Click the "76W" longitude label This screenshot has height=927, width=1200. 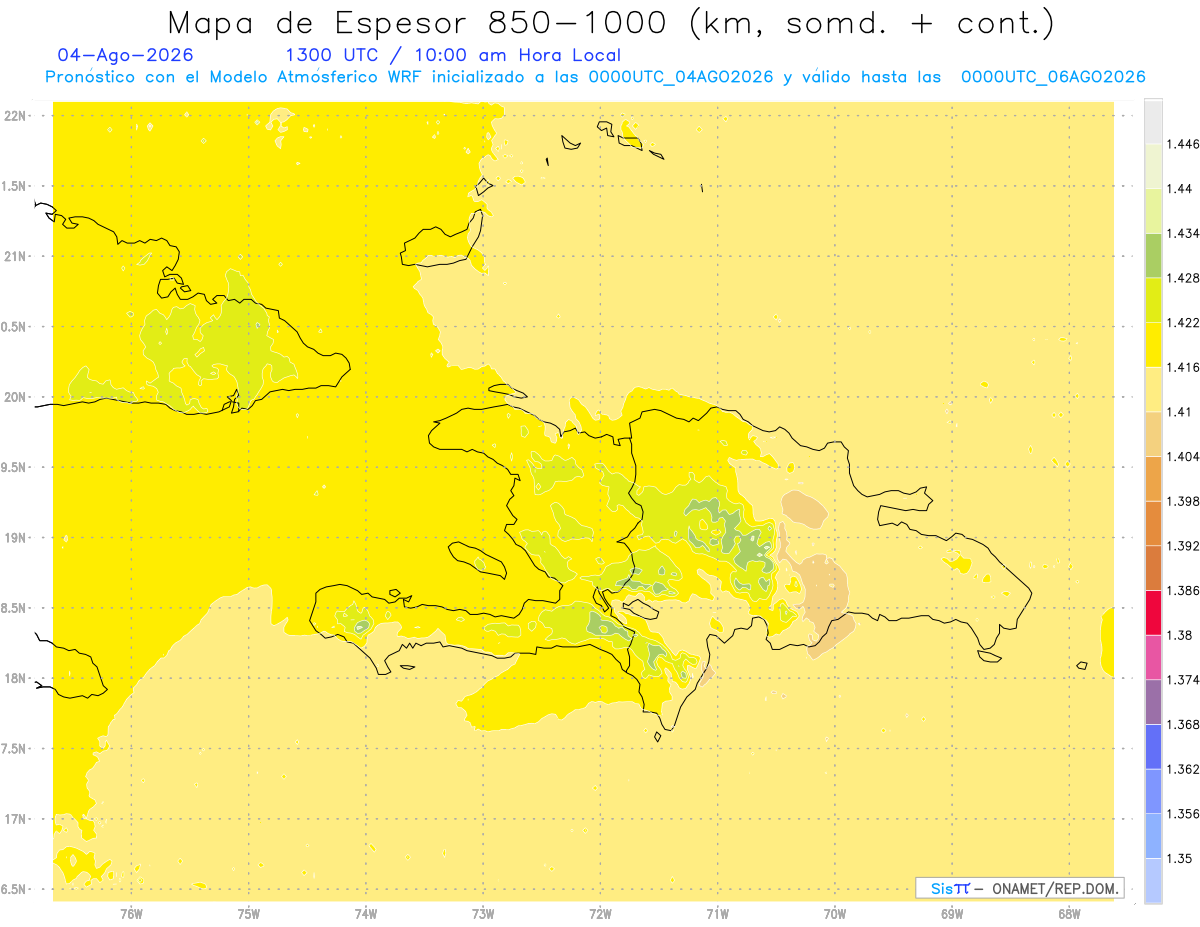(x=131, y=913)
